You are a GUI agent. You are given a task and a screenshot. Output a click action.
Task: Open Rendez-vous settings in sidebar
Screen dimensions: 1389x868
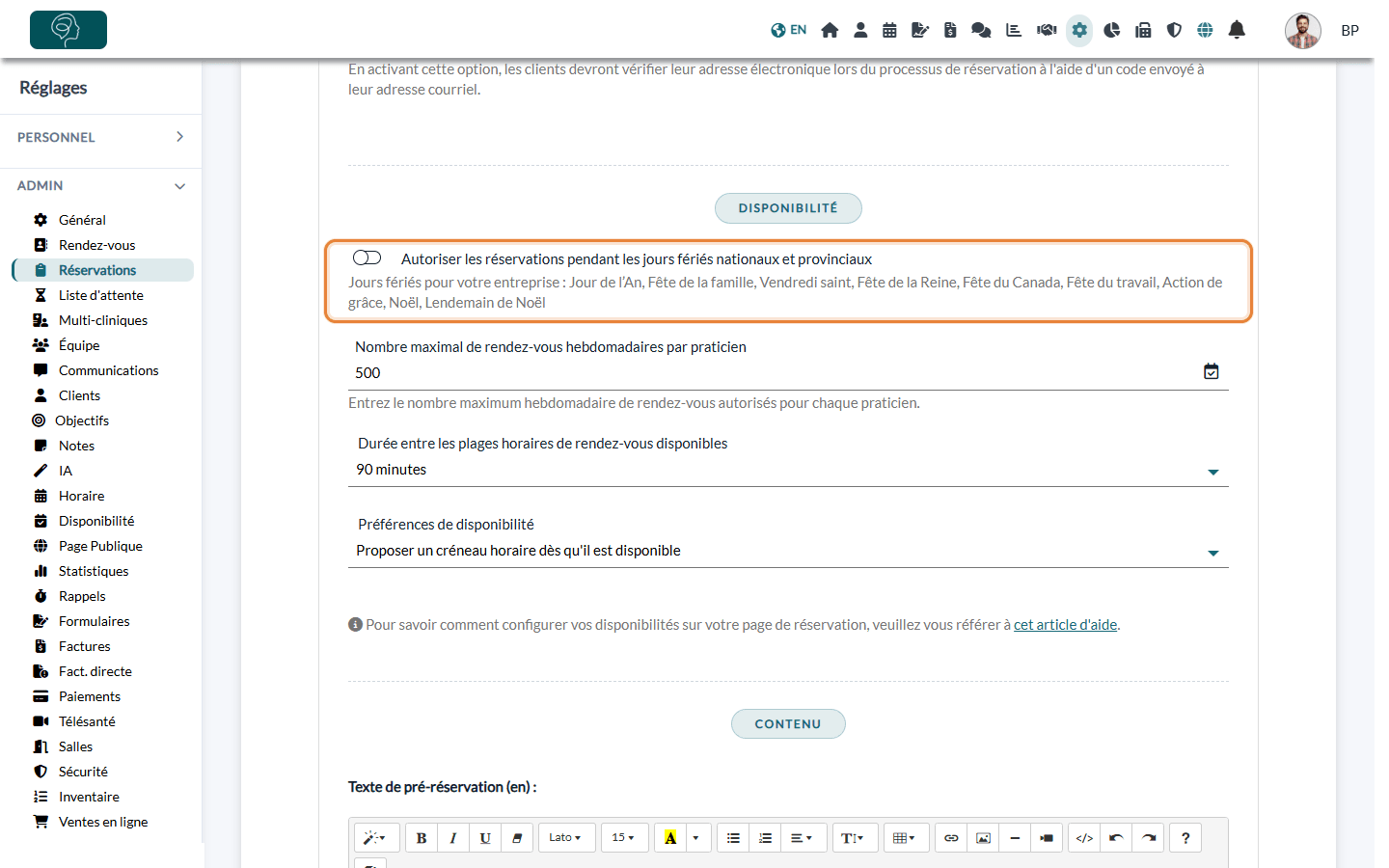96,245
